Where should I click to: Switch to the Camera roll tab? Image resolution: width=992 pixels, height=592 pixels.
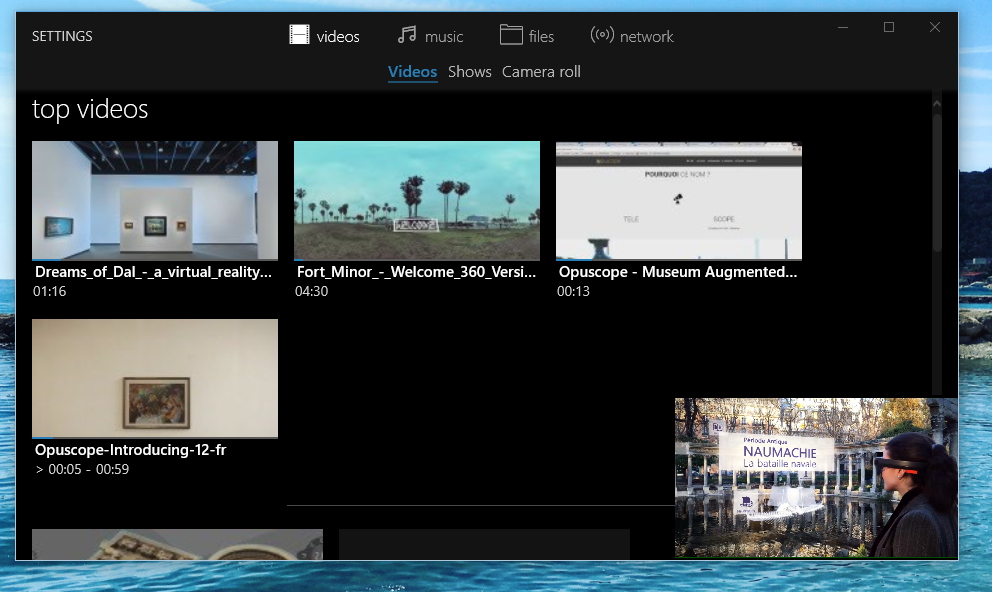coord(541,72)
